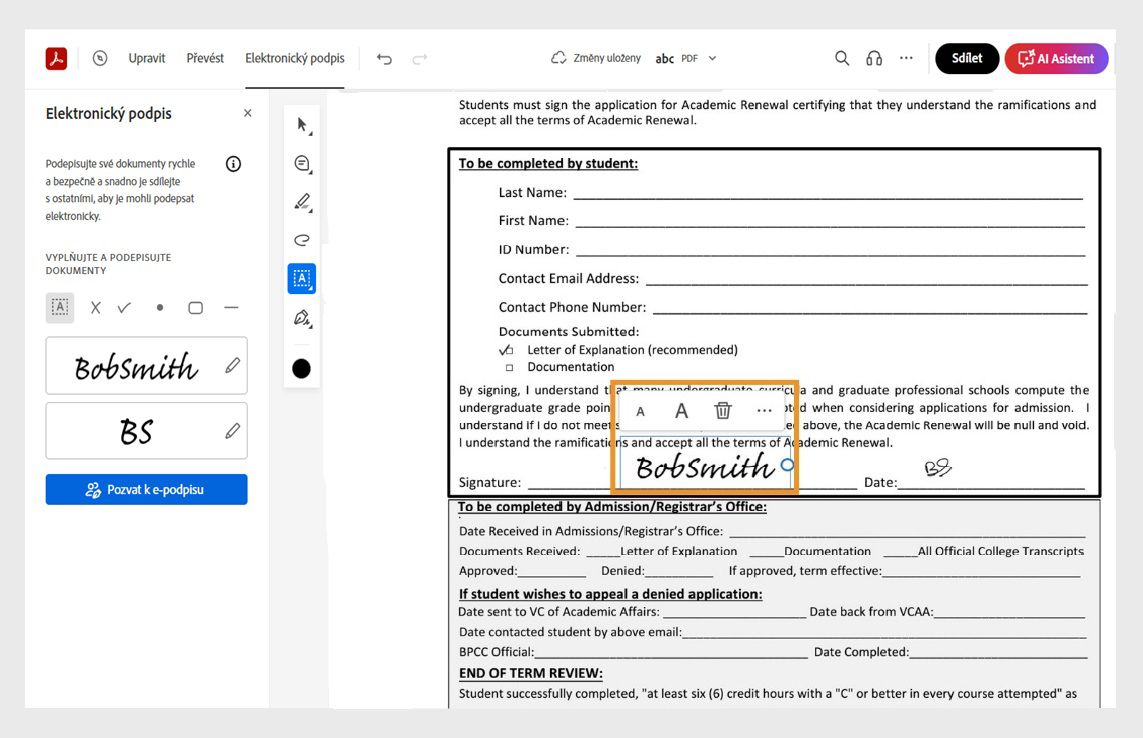Image resolution: width=1143 pixels, height=738 pixels.
Task: Click the cloud Změny uloženy status
Action: (x=596, y=58)
